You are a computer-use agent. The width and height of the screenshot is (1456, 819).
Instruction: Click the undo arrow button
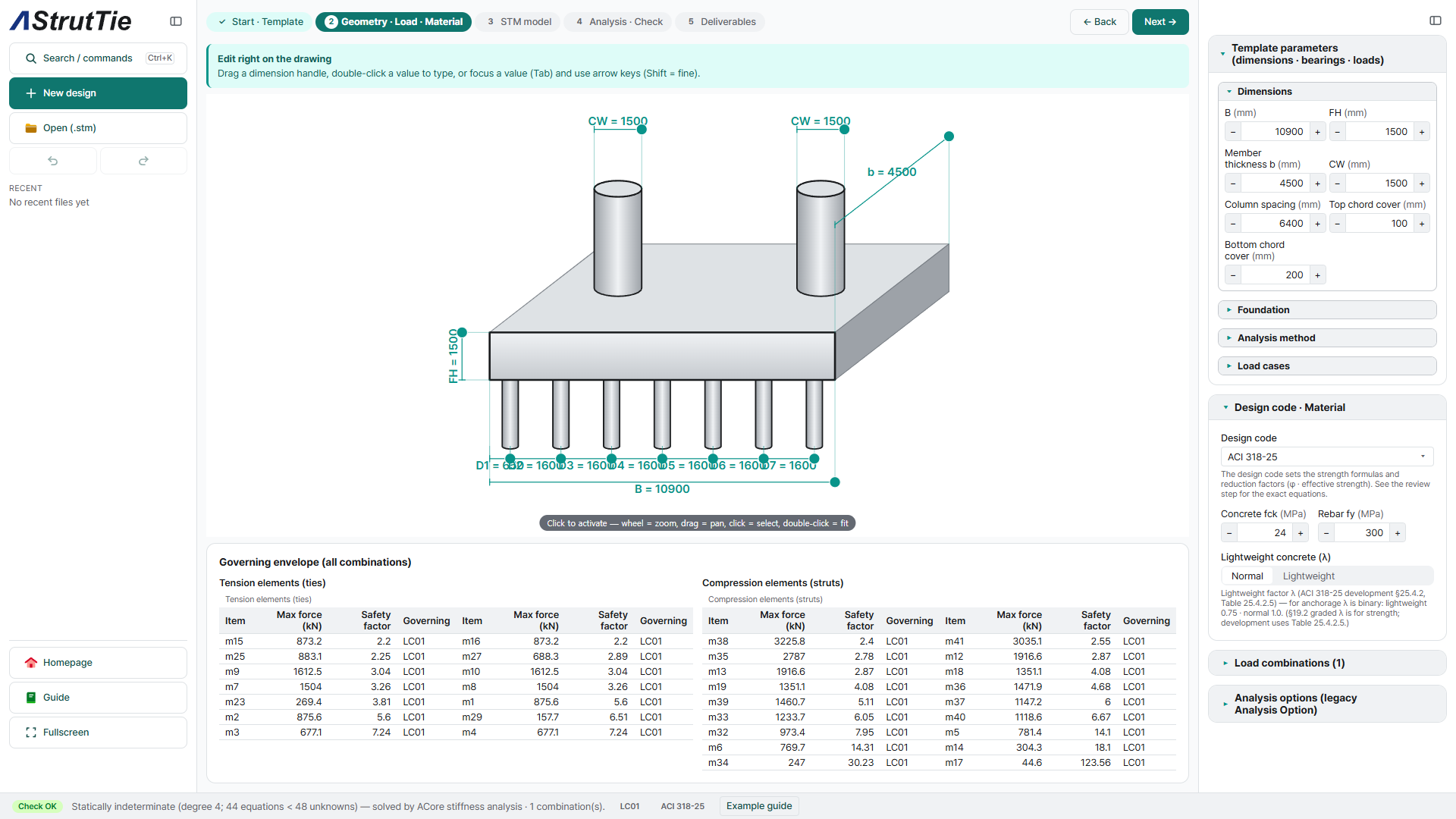(x=53, y=161)
